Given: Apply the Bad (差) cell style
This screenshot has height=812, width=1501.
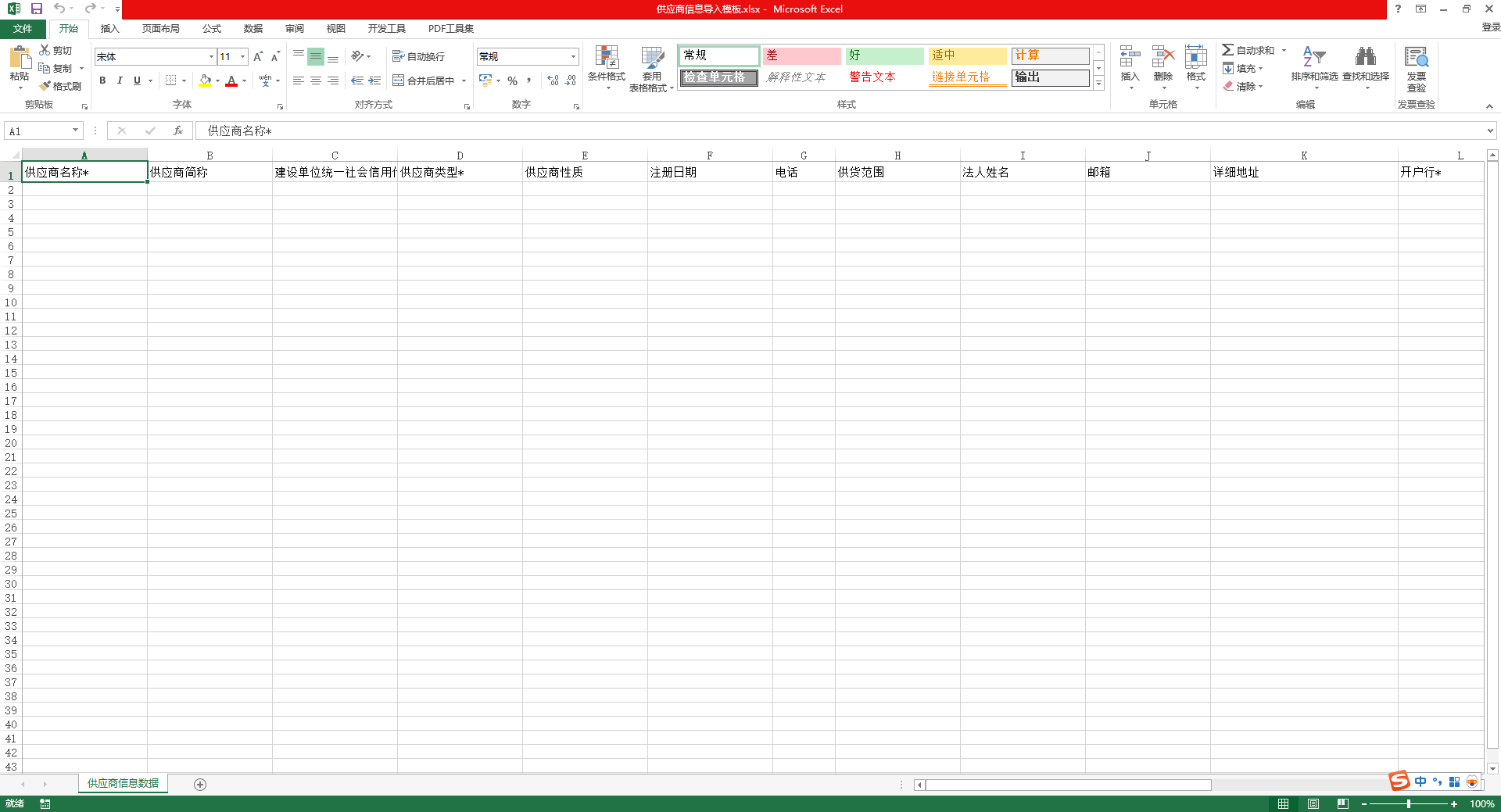Looking at the screenshot, I should point(802,55).
